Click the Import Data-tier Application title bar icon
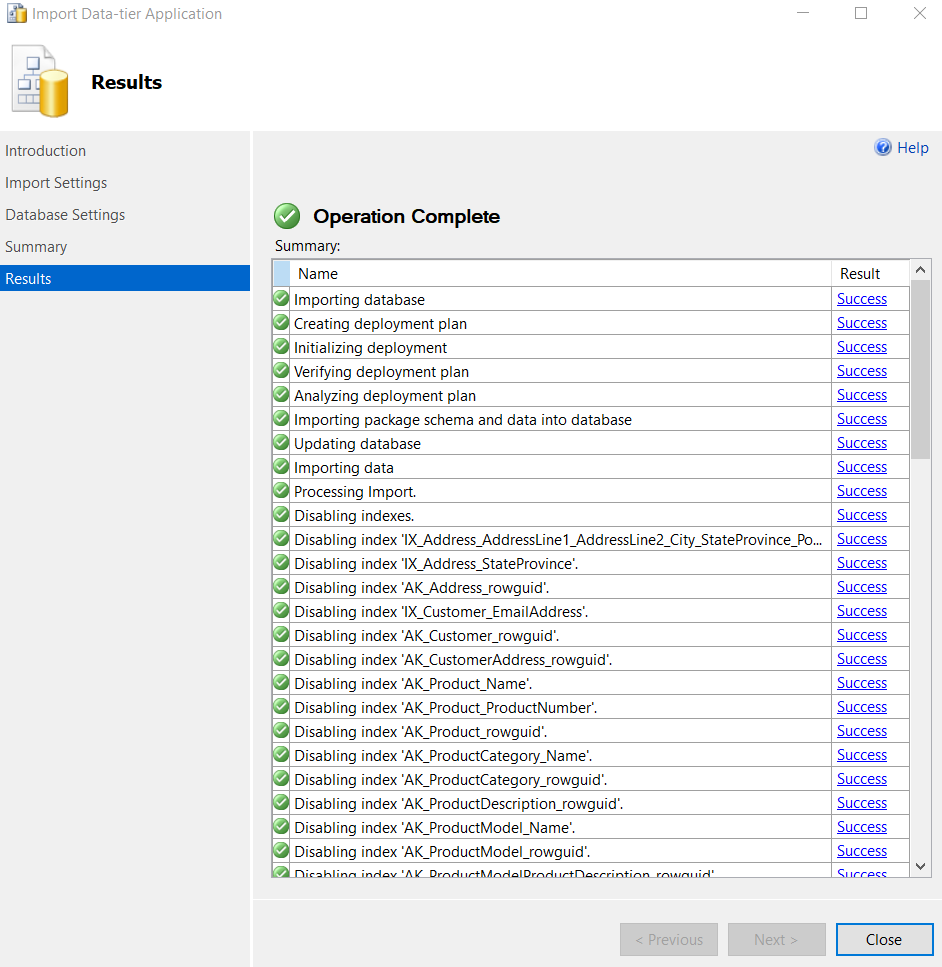The height and width of the screenshot is (967, 942). coord(16,14)
